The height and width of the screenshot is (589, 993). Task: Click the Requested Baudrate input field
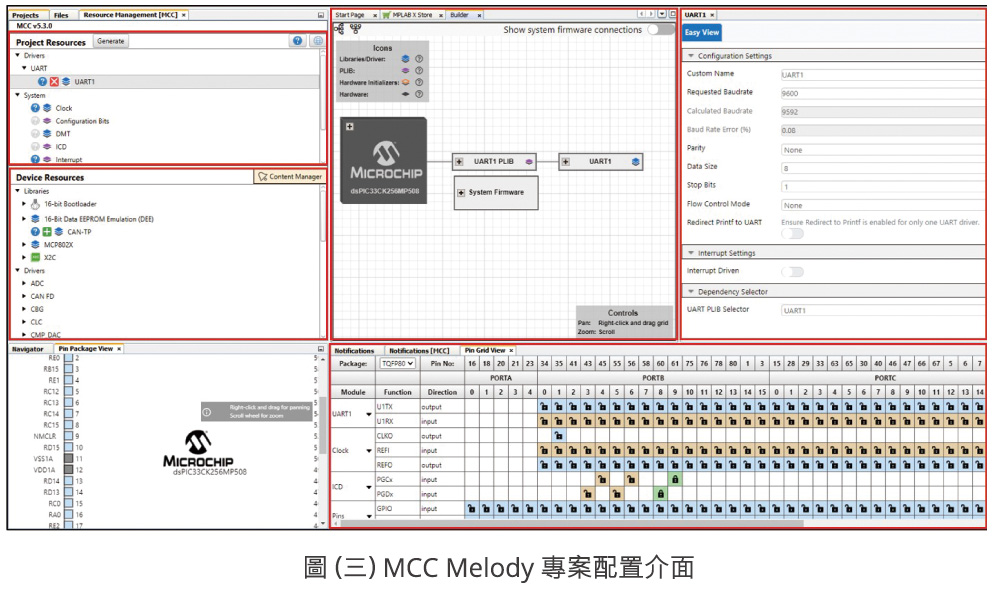tap(880, 92)
